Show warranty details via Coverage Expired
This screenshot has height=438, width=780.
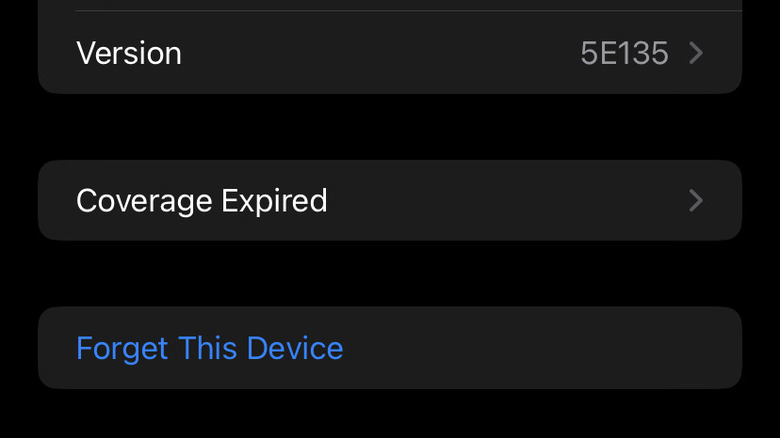pos(390,201)
